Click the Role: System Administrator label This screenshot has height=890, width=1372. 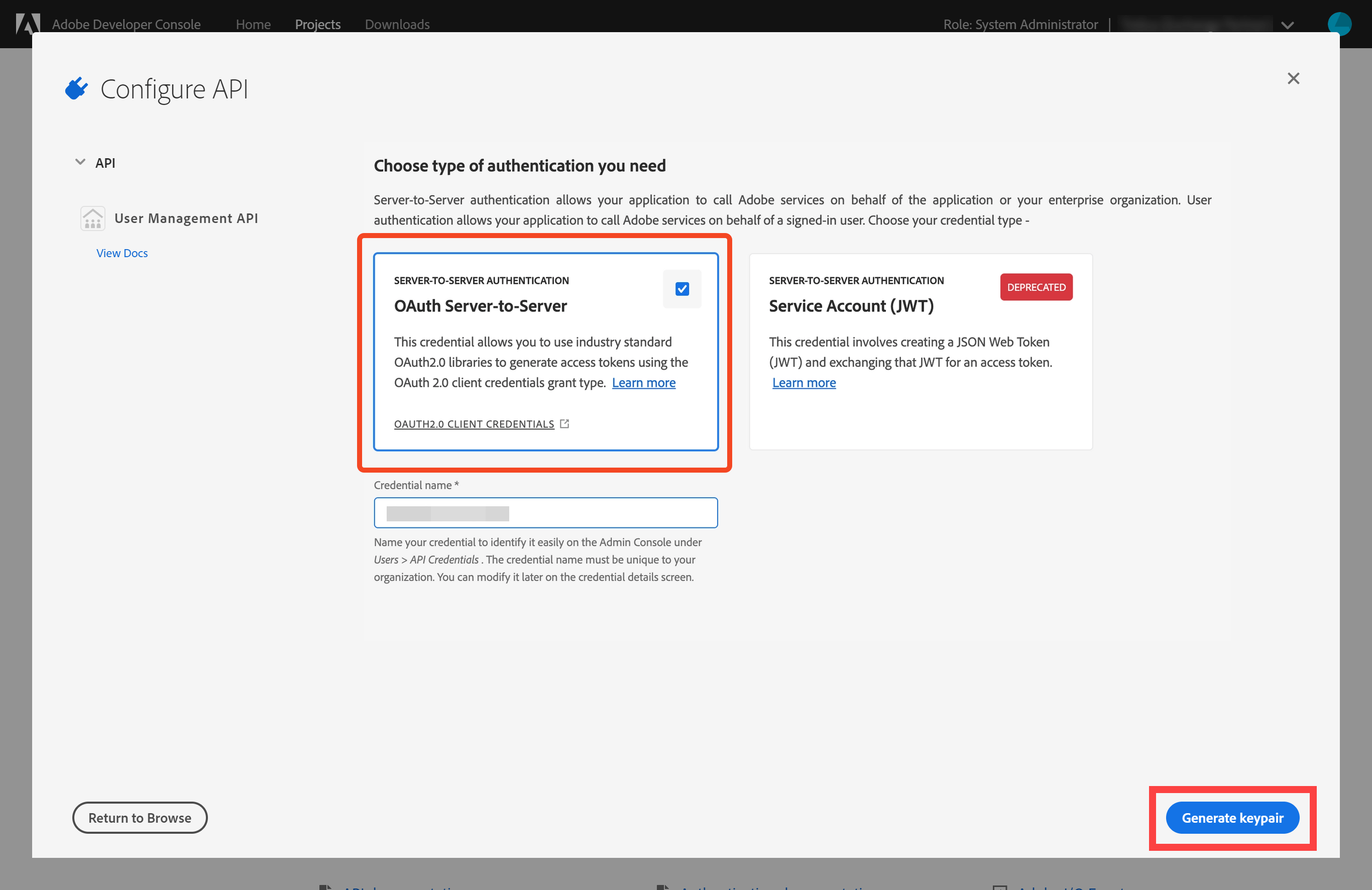pos(1020,24)
